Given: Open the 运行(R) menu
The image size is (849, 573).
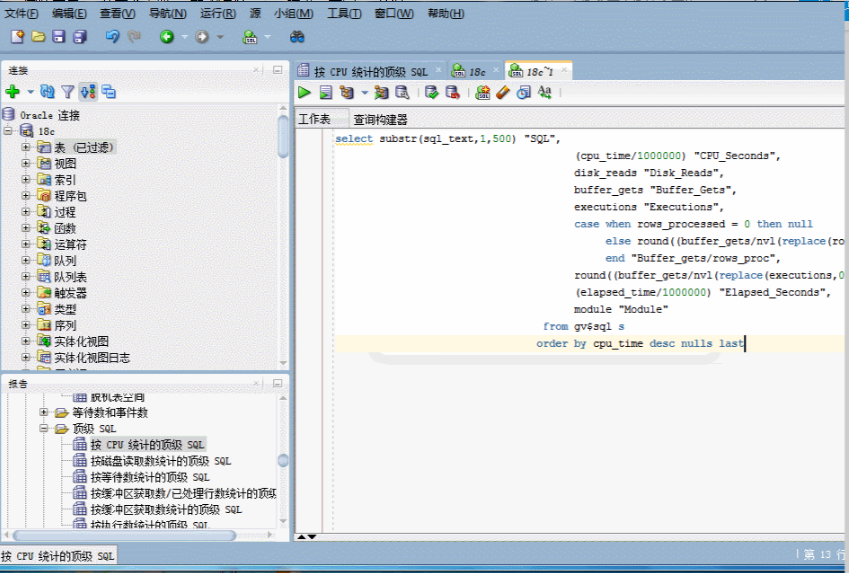Looking at the screenshot, I should [x=218, y=14].
